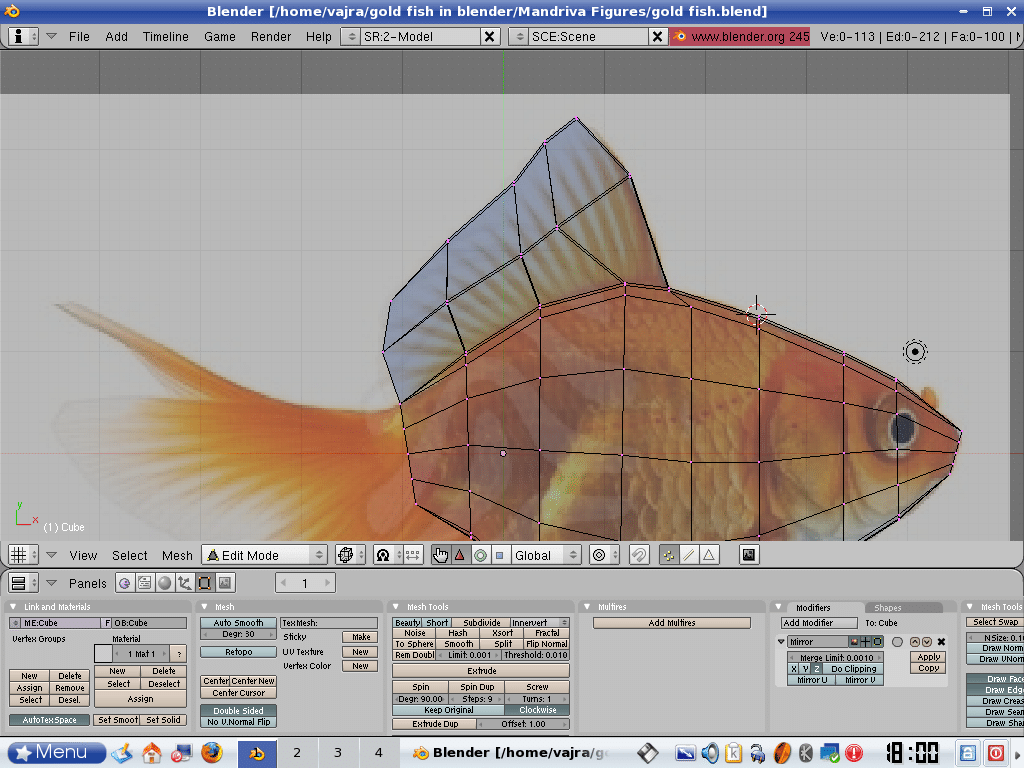Image resolution: width=1024 pixels, height=768 pixels.
Task: Click the Add Modifier button
Action: click(x=819, y=623)
